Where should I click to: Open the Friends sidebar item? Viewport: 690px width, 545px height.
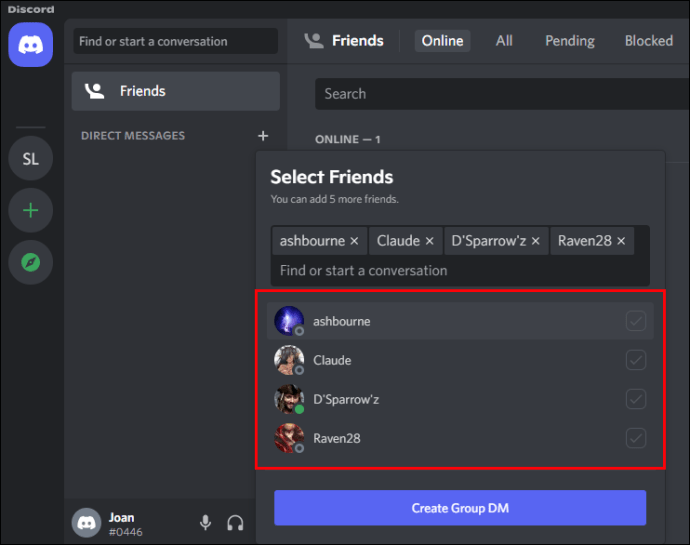176,91
